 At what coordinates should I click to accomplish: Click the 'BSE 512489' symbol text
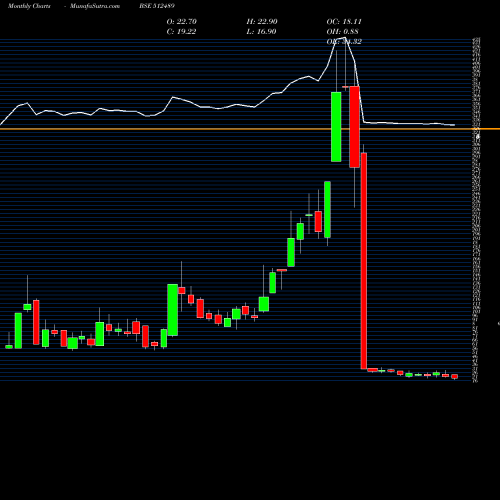click(157, 6)
